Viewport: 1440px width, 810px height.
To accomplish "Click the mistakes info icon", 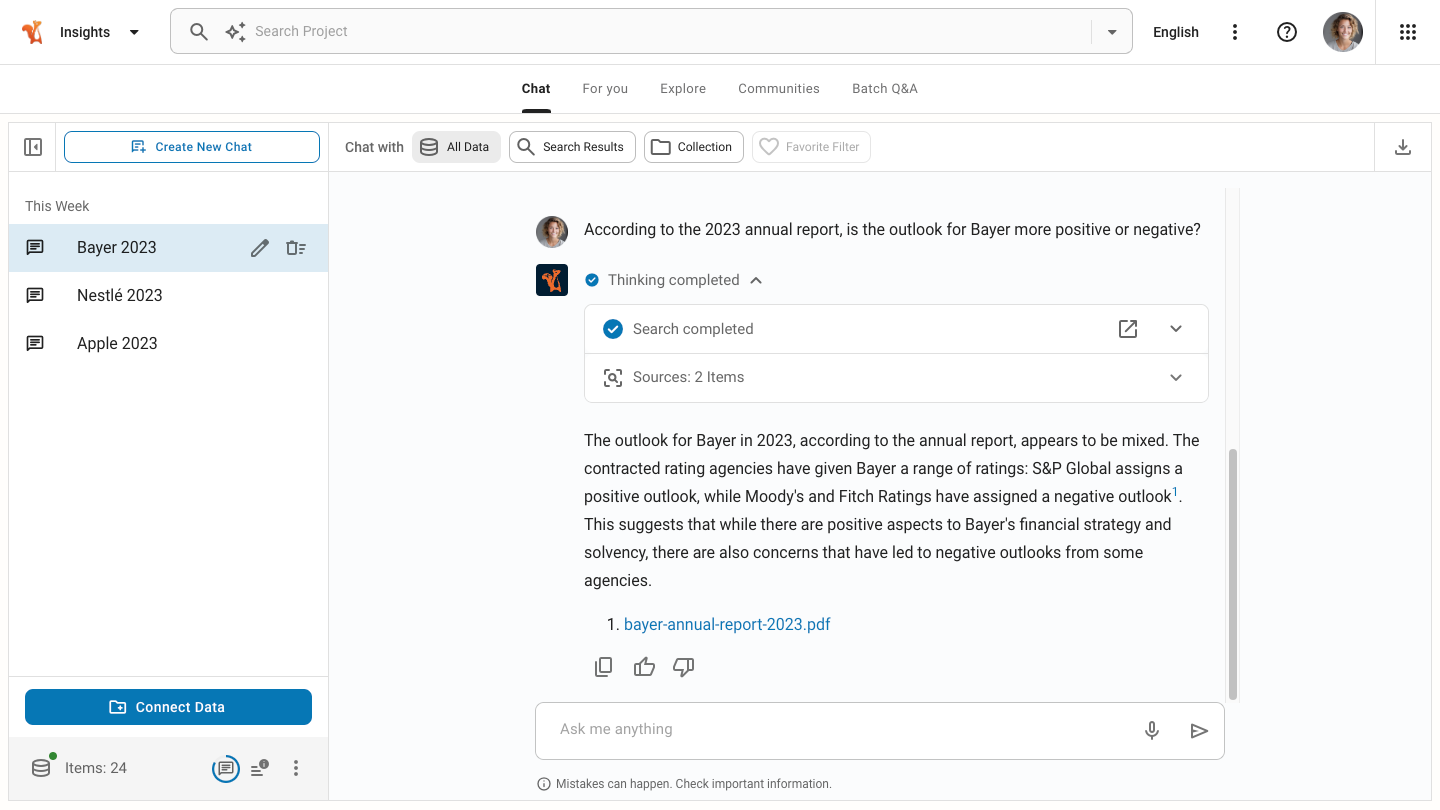I will [544, 784].
